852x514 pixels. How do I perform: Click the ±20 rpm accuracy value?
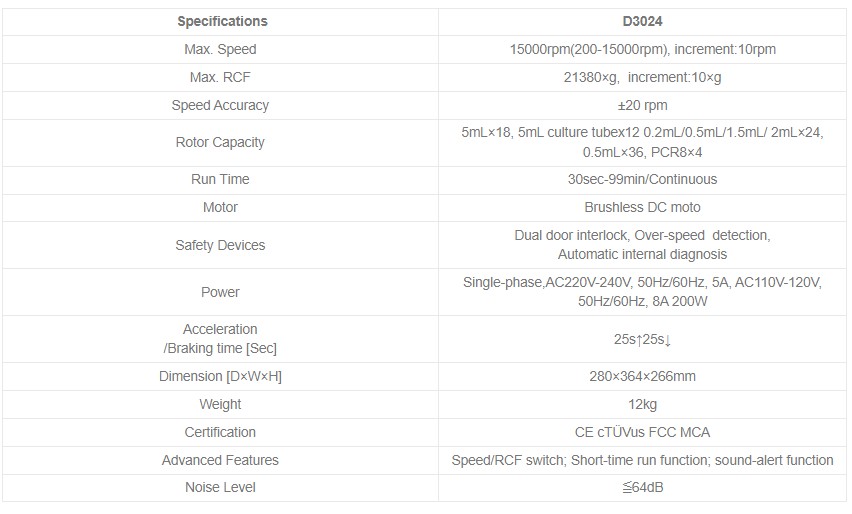coord(642,105)
